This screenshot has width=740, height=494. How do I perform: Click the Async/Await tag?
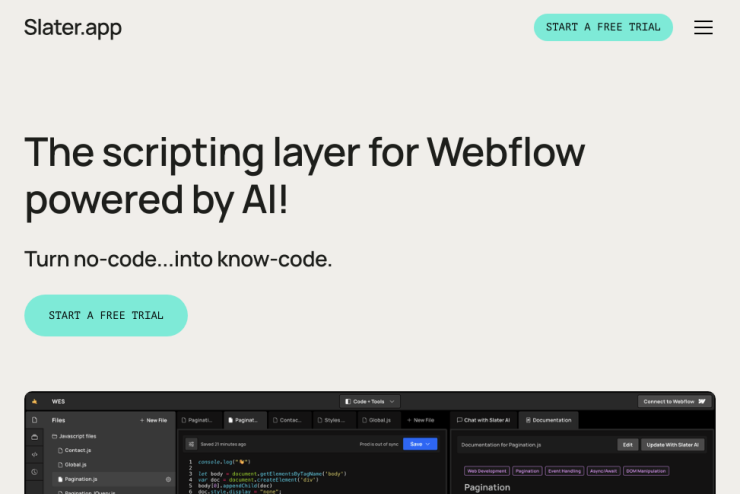(603, 471)
